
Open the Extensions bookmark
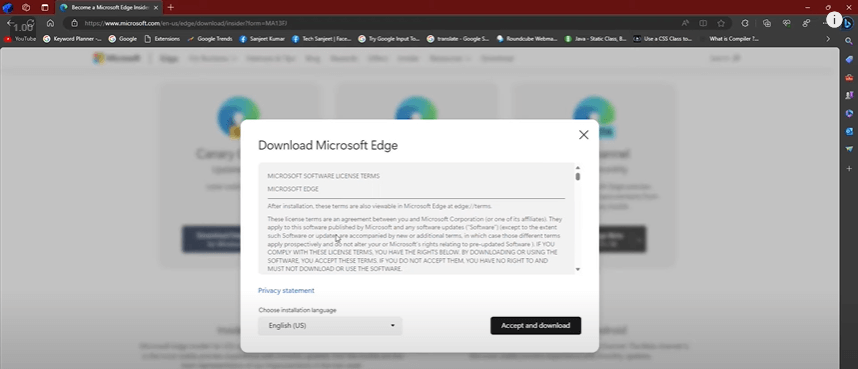(162, 39)
